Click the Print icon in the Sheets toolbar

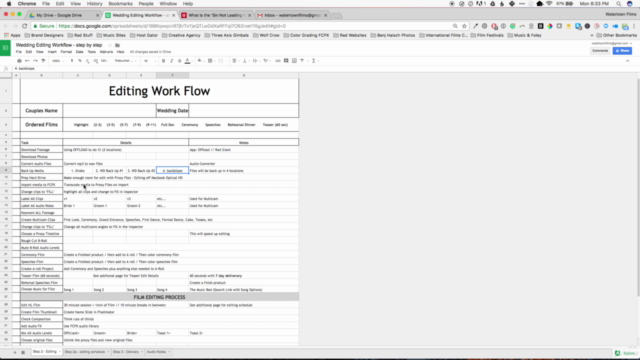19,61
